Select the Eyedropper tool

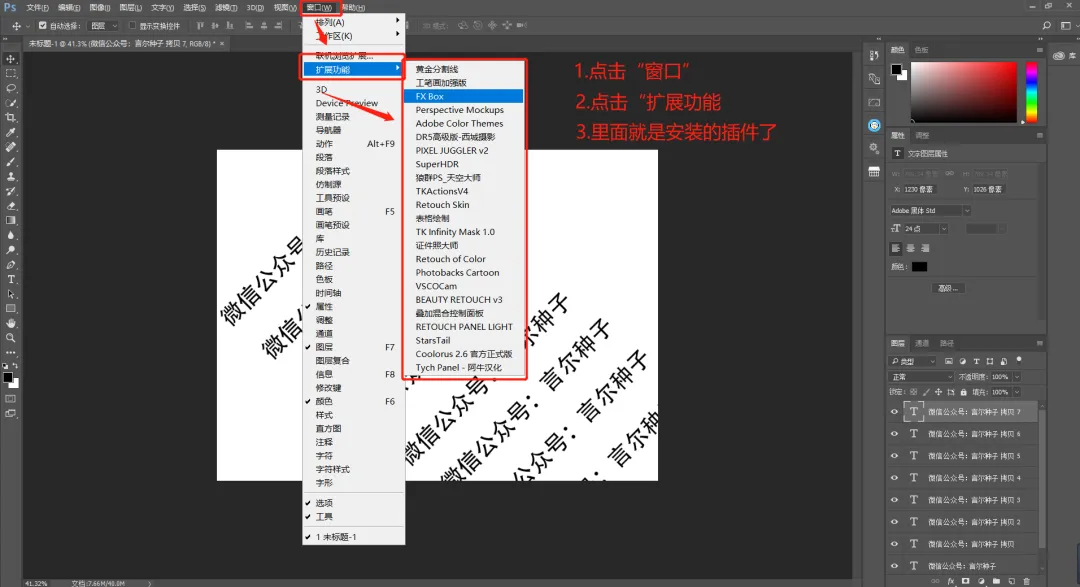tap(10, 132)
